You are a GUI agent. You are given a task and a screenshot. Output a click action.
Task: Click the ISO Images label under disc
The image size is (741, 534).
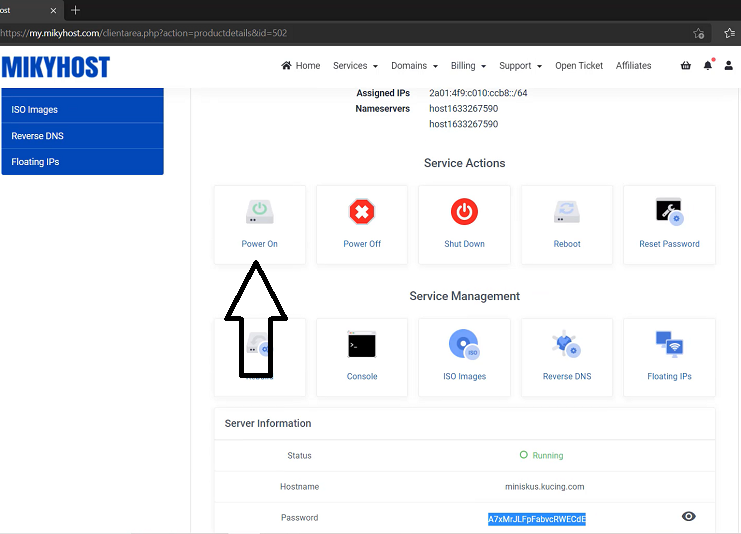pyautogui.click(x=464, y=376)
